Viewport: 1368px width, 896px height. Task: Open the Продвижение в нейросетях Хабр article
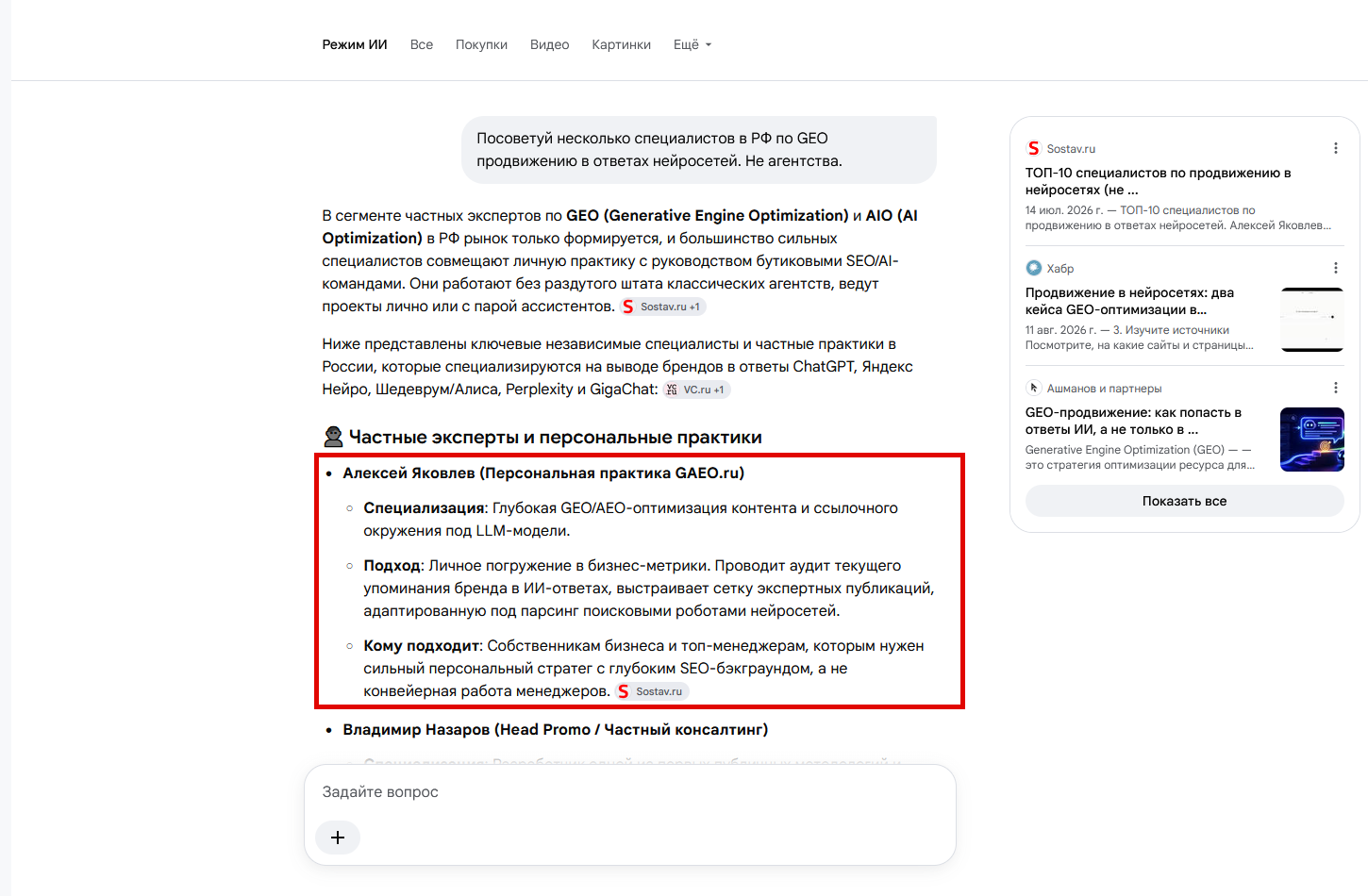click(x=1129, y=301)
